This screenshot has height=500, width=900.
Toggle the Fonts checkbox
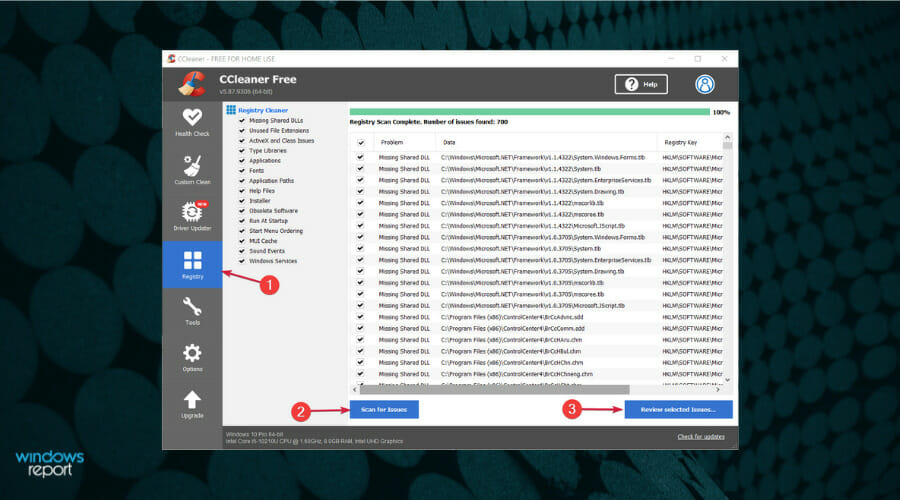[x=242, y=170]
